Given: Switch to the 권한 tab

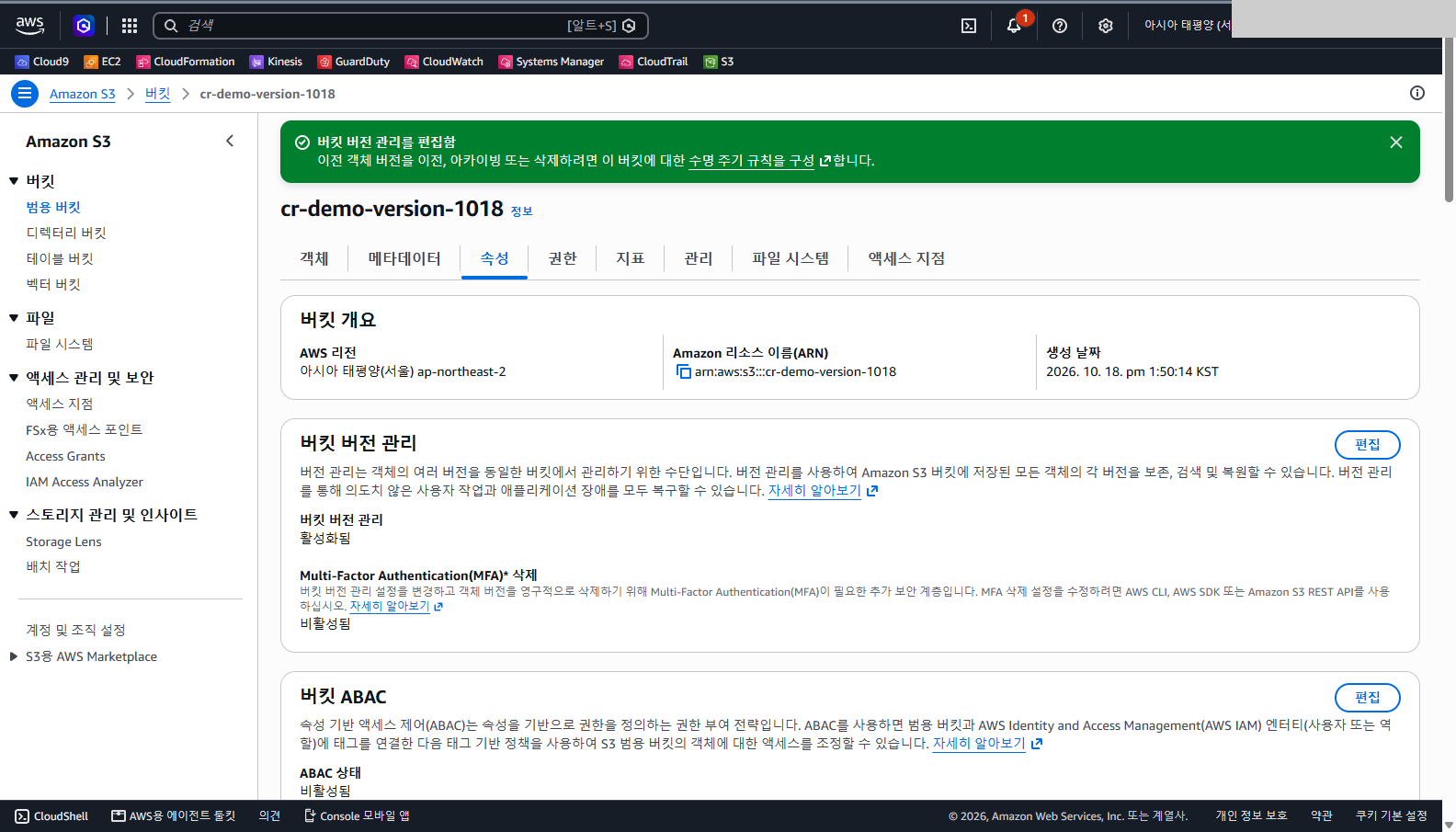Looking at the screenshot, I should (x=563, y=258).
